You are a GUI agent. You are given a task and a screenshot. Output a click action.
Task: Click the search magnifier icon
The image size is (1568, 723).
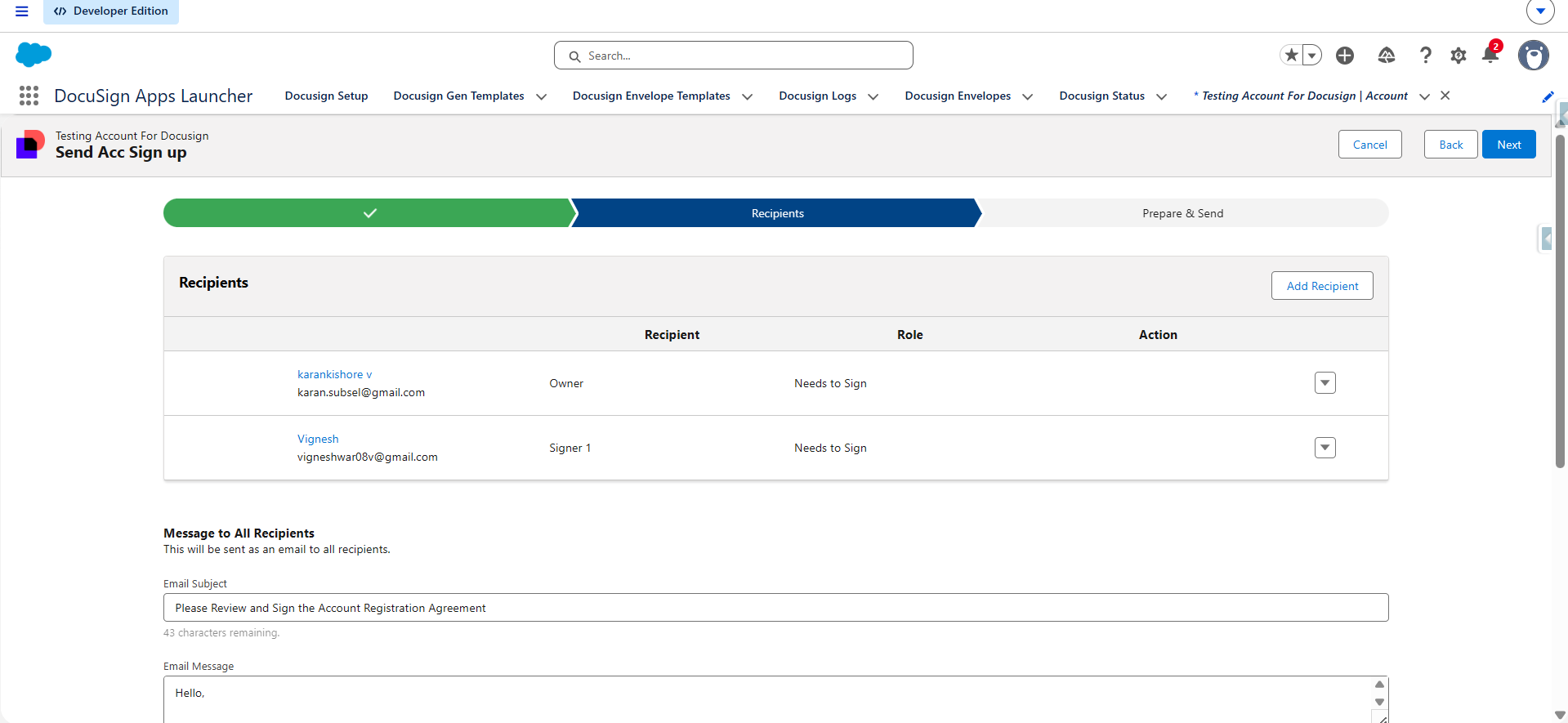(574, 56)
